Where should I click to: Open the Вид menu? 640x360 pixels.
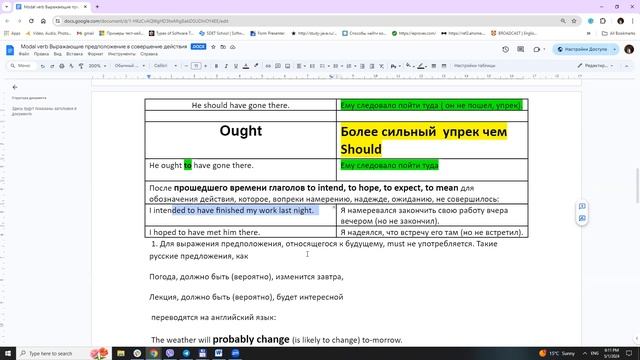point(58,54)
